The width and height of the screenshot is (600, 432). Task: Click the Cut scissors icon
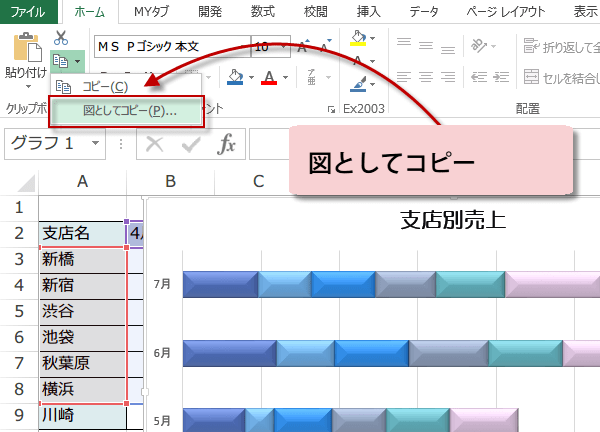pos(61,38)
